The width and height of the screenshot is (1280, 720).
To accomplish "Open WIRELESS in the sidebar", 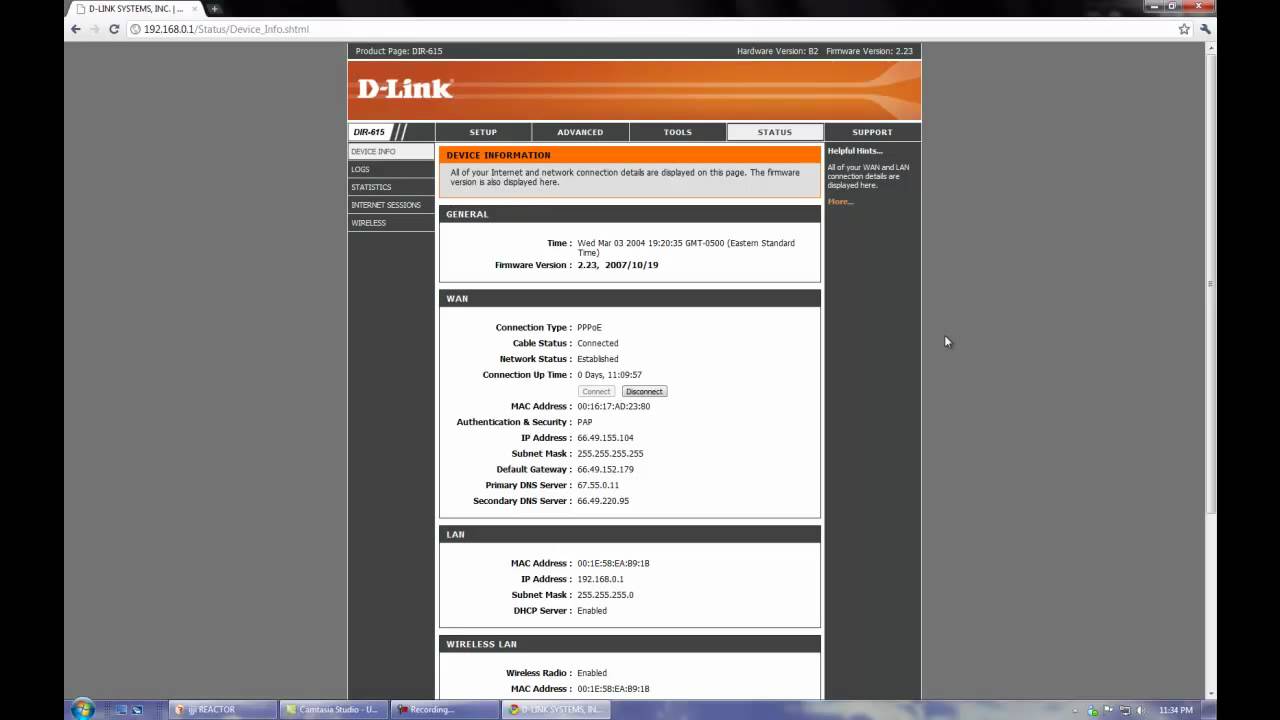I will [391, 223].
